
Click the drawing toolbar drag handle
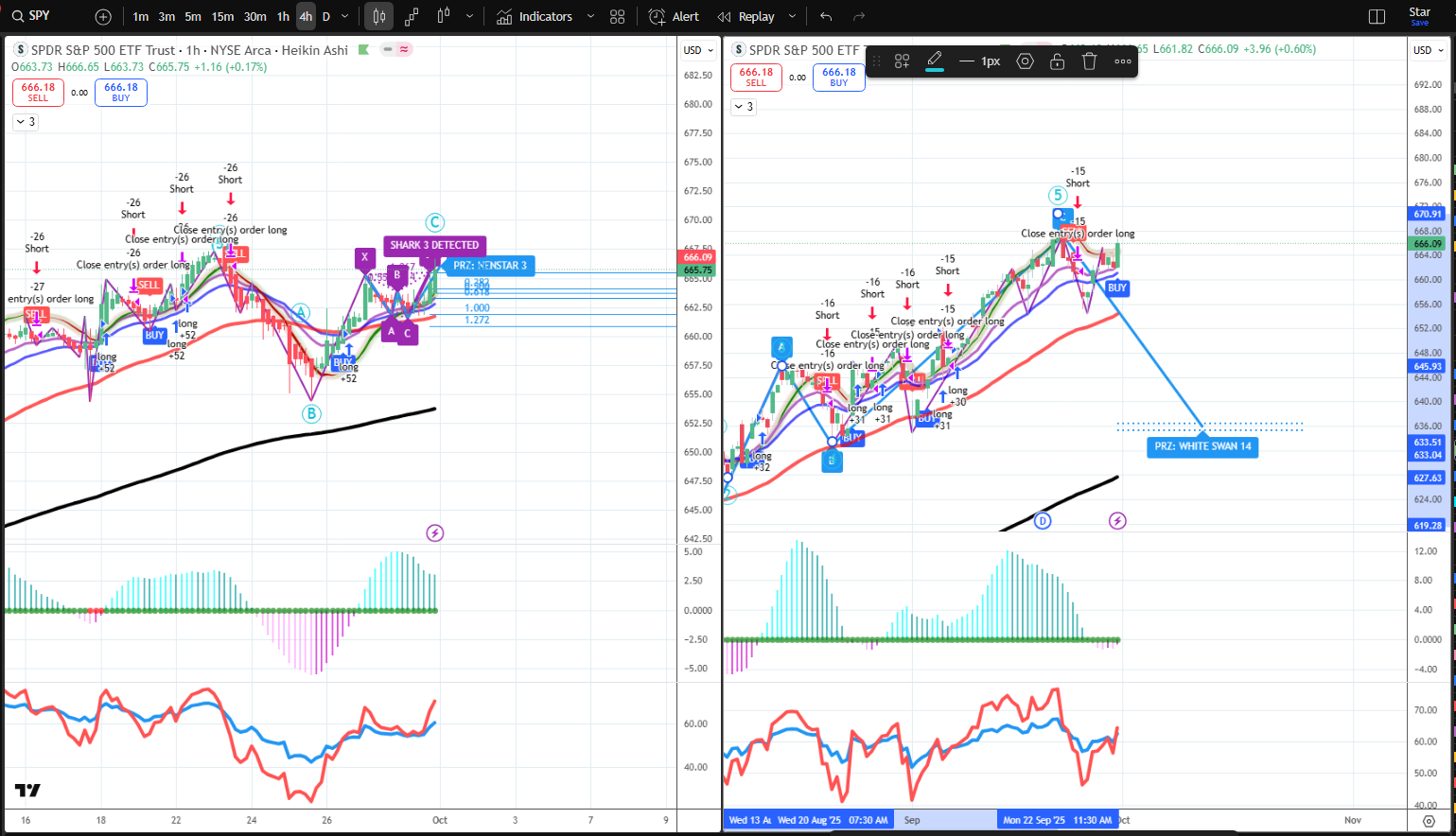pyautogui.click(x=876, y=61)
